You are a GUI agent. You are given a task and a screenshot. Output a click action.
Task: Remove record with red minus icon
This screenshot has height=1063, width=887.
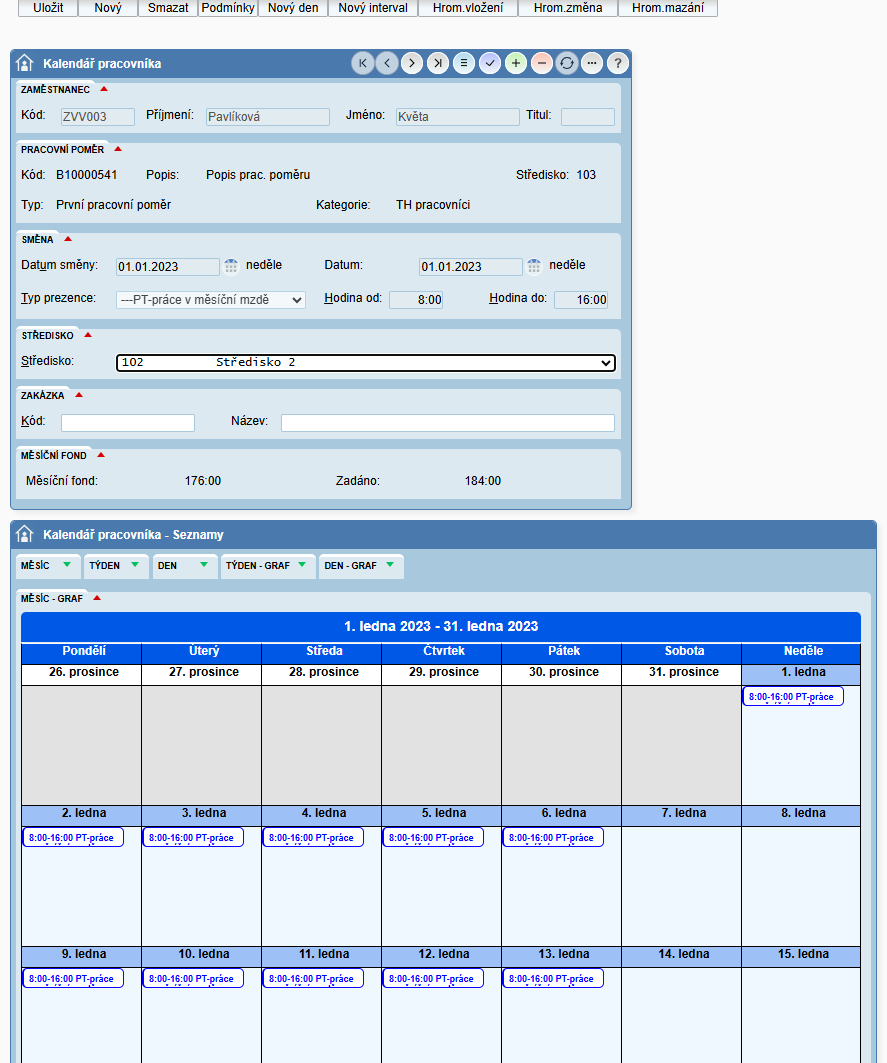541,63
